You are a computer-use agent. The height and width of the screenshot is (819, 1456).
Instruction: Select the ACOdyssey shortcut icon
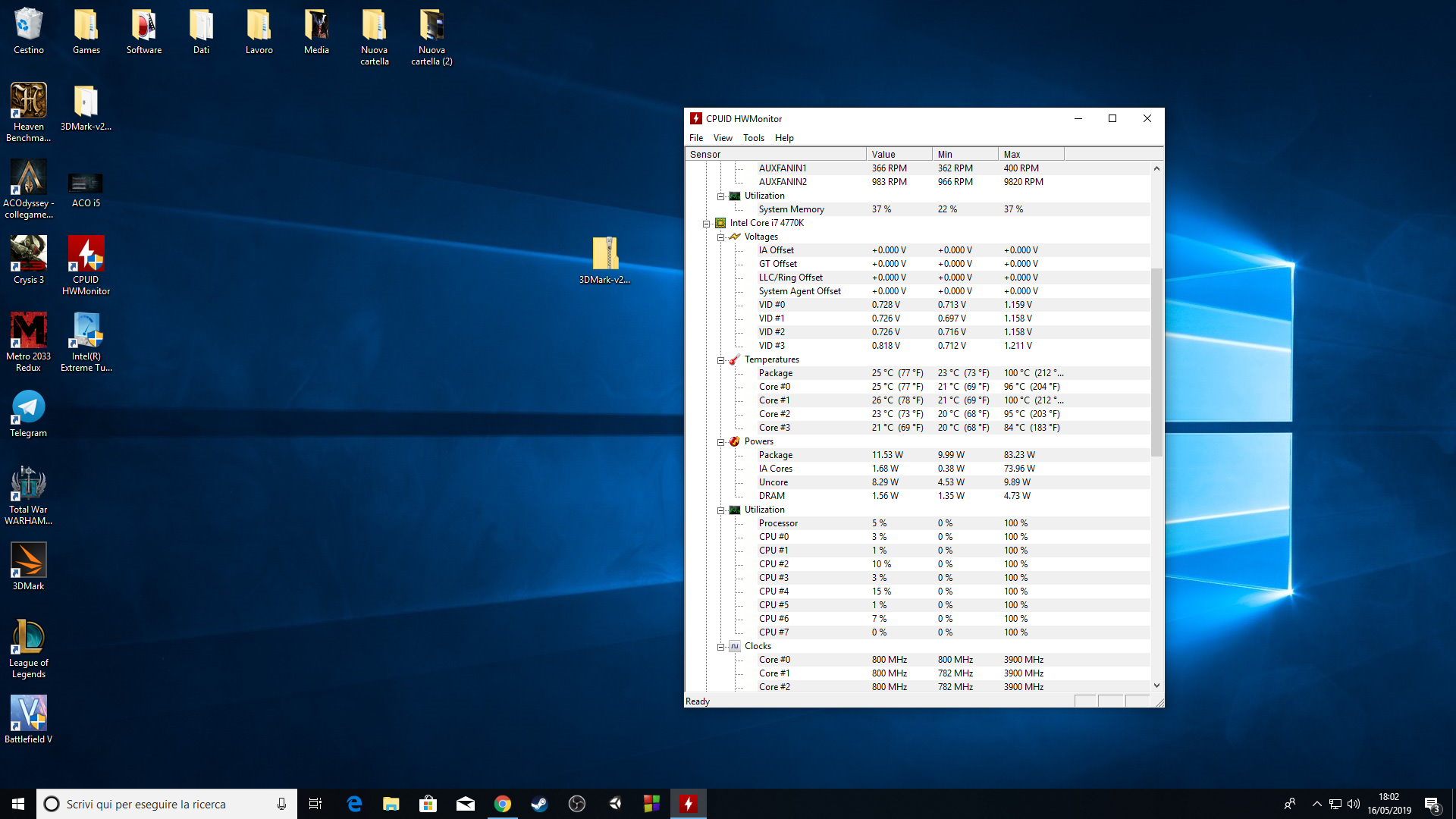coord(29,189)
